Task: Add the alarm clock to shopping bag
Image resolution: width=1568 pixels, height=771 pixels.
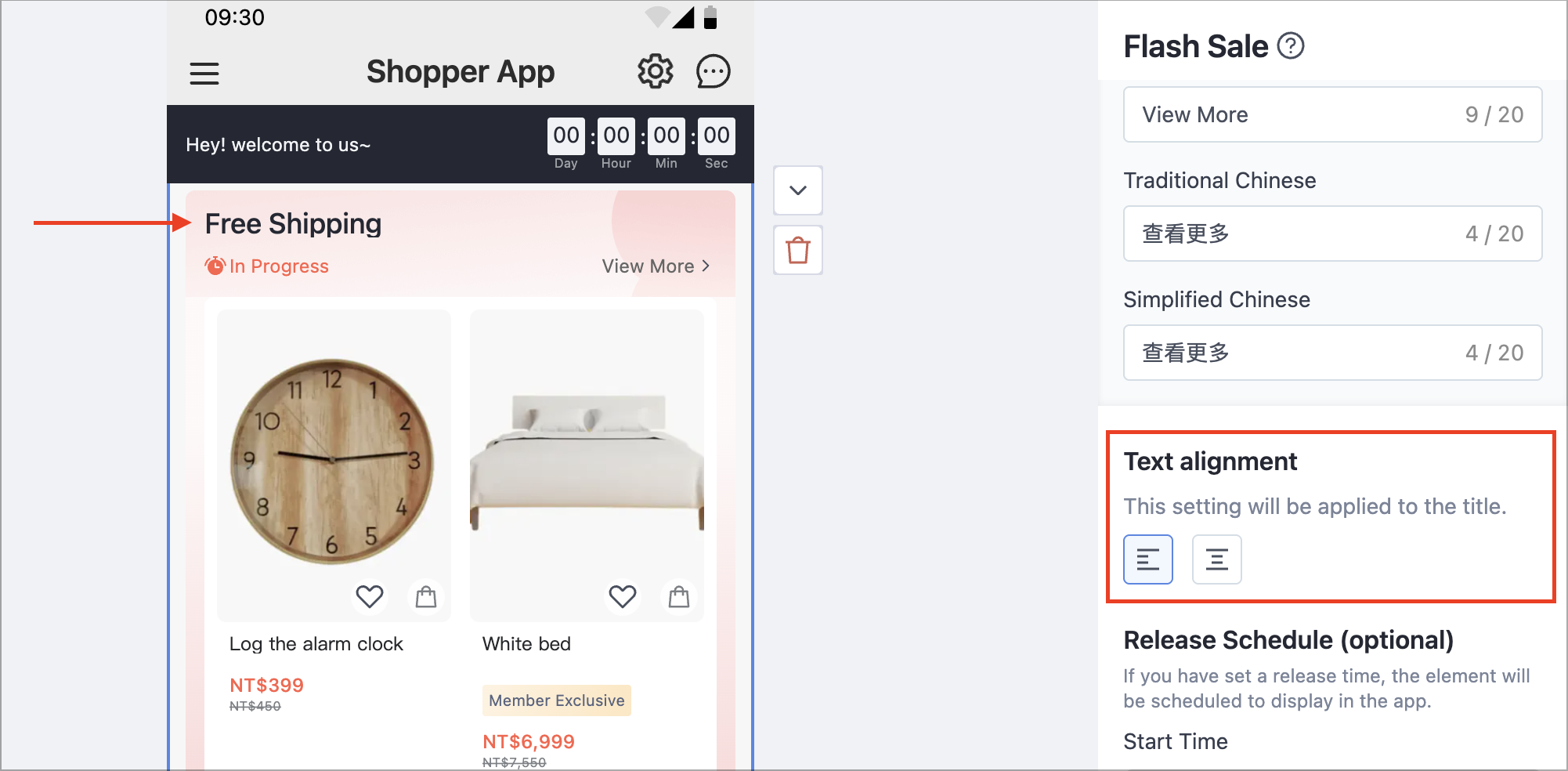Action: (426, 597)
